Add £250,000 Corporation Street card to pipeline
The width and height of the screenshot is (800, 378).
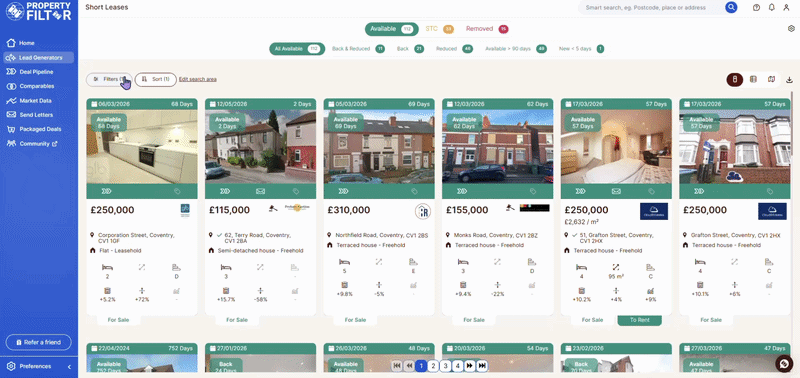click(106, 191)
